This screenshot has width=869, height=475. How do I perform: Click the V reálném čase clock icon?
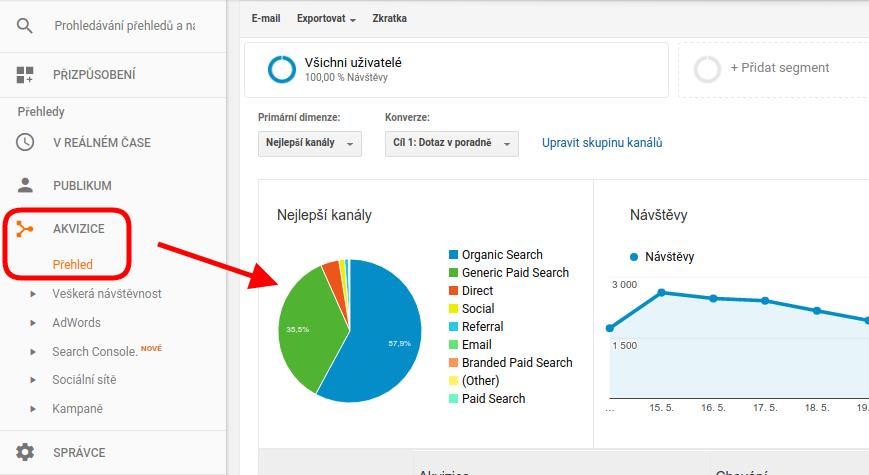pos(25,143)
